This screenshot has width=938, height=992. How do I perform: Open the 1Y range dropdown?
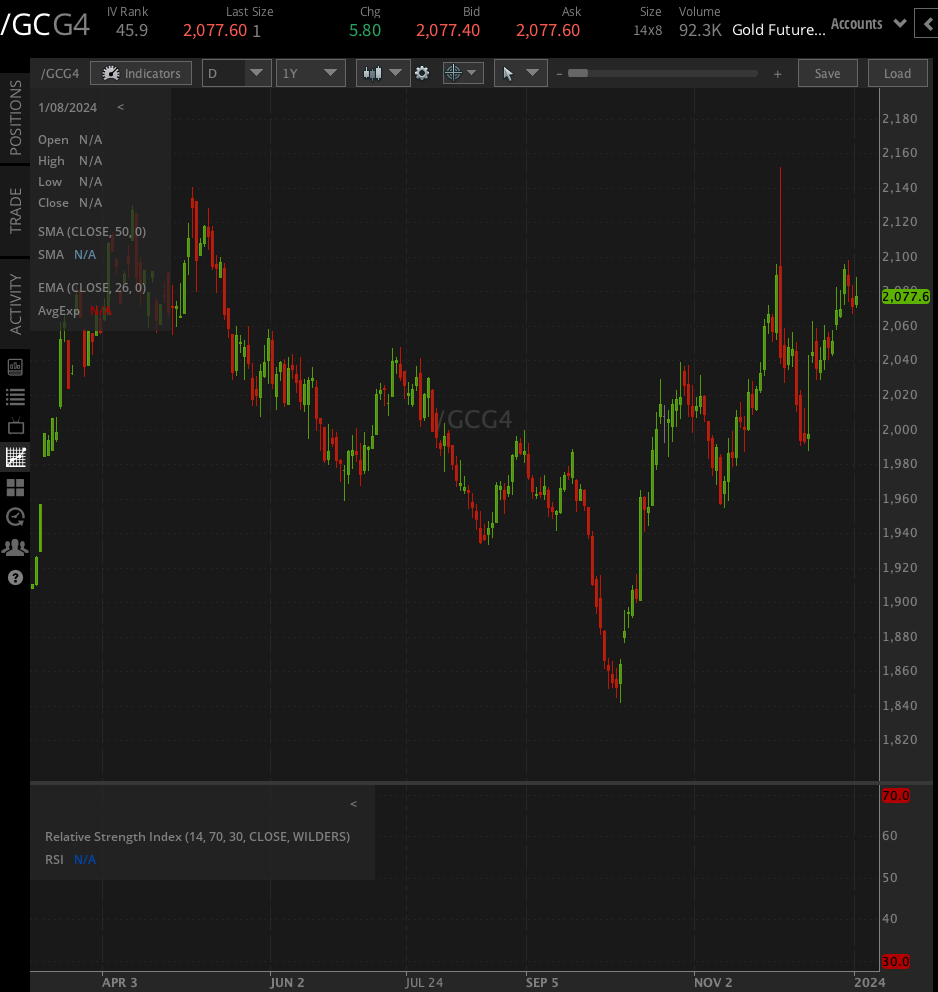point(311,73)
